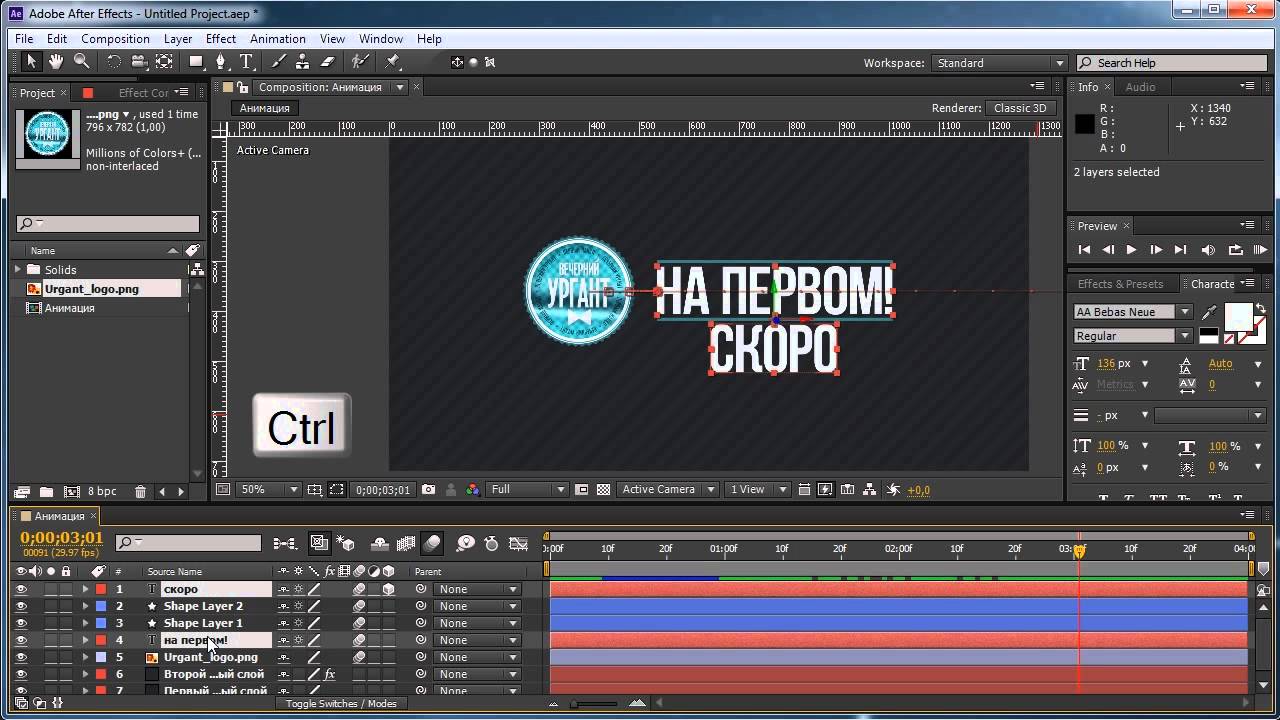Click Toggle Switches / Modes button
The height and width of the screenshot is (720, 1280).
(x=341, y=704)
